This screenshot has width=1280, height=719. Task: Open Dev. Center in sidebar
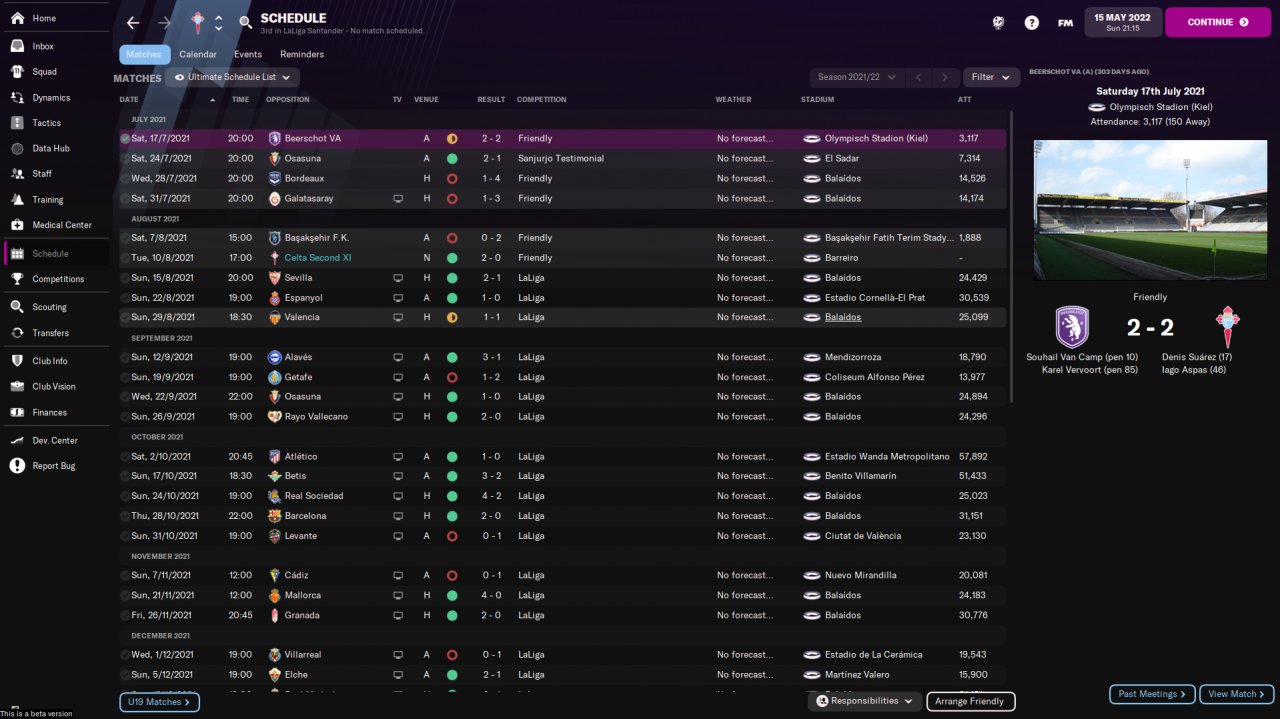pyautogui.click(x=54, y=440)
